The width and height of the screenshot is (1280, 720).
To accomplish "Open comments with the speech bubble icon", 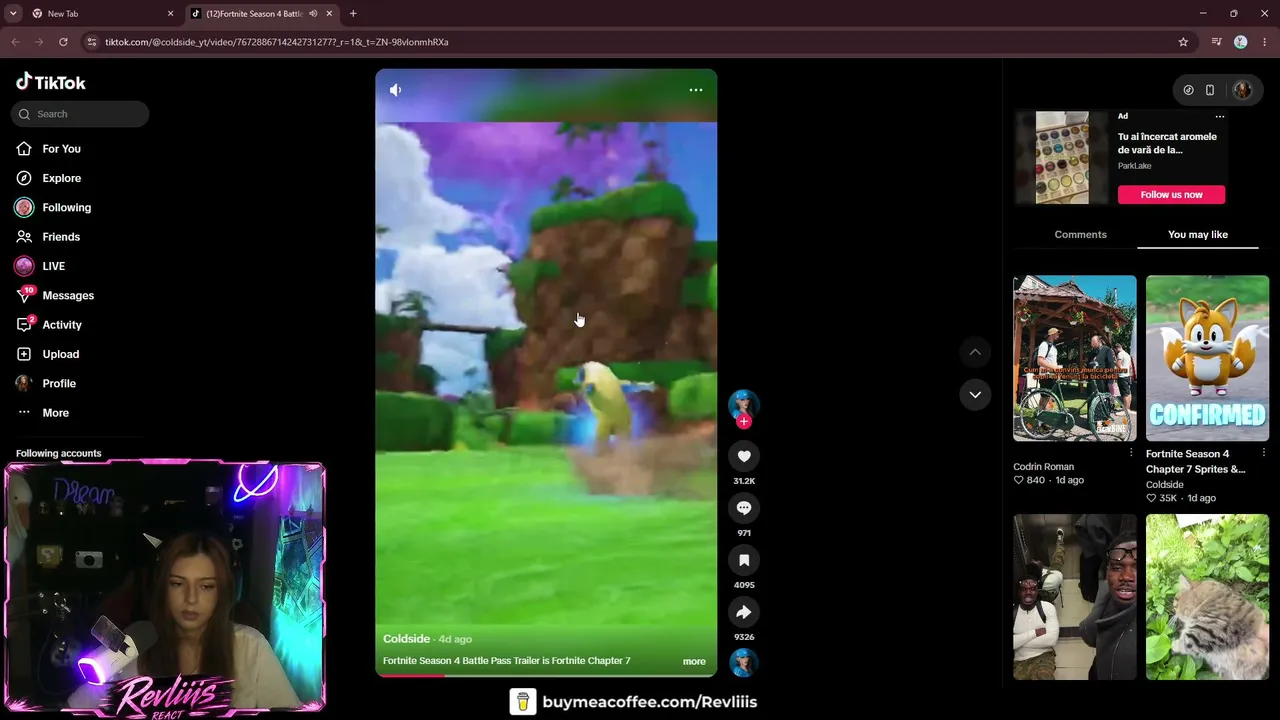I will tap(744, 508).
